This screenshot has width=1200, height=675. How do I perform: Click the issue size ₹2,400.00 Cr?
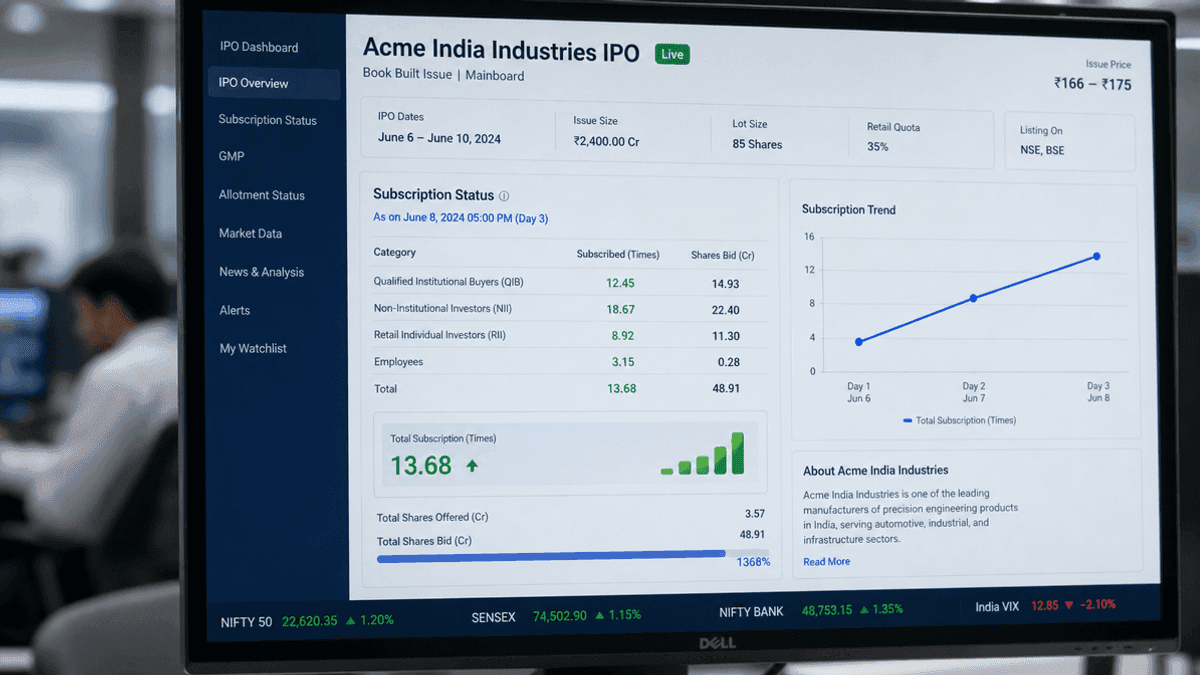coord(606,142)
